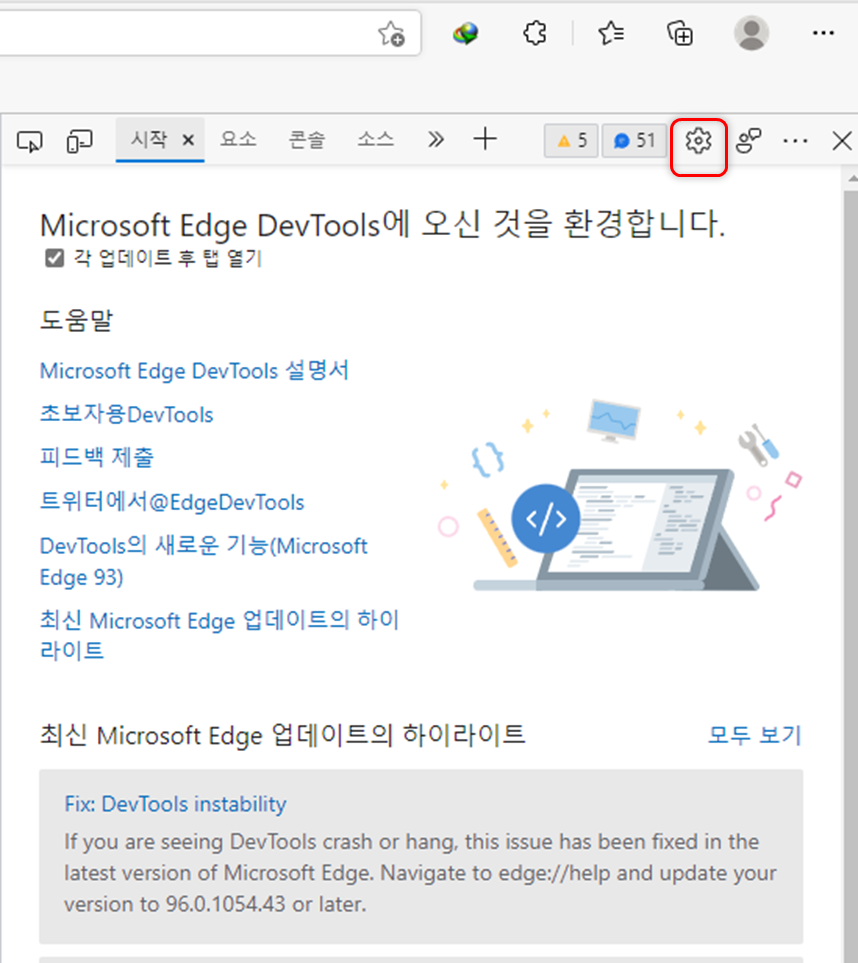
Task: Uncheck 각 업데이트 후 탭 열기 checkbox
Action: pyautogui.click(x=55, y=259)
